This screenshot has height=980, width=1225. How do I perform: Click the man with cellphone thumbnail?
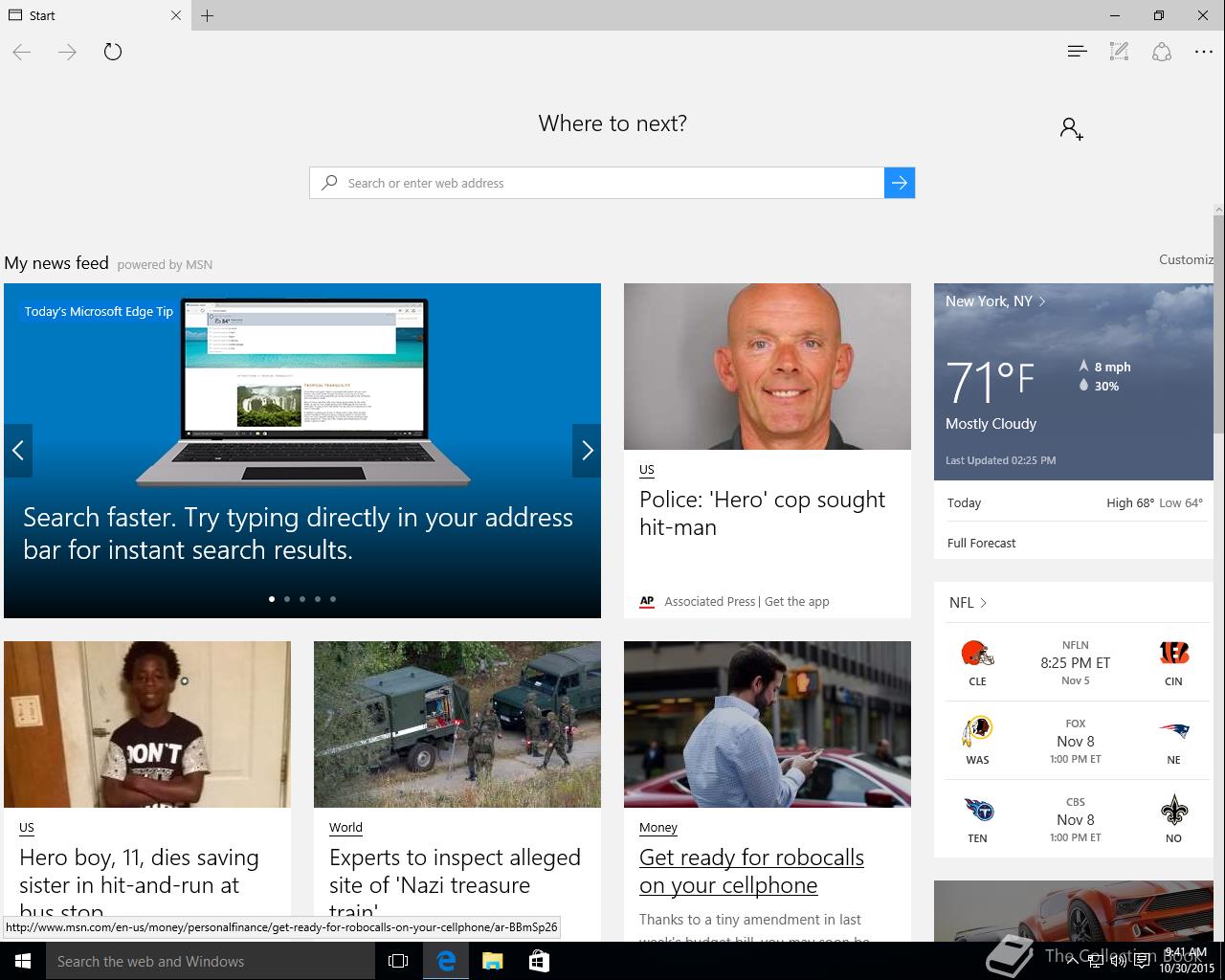(x=768, y=724)
